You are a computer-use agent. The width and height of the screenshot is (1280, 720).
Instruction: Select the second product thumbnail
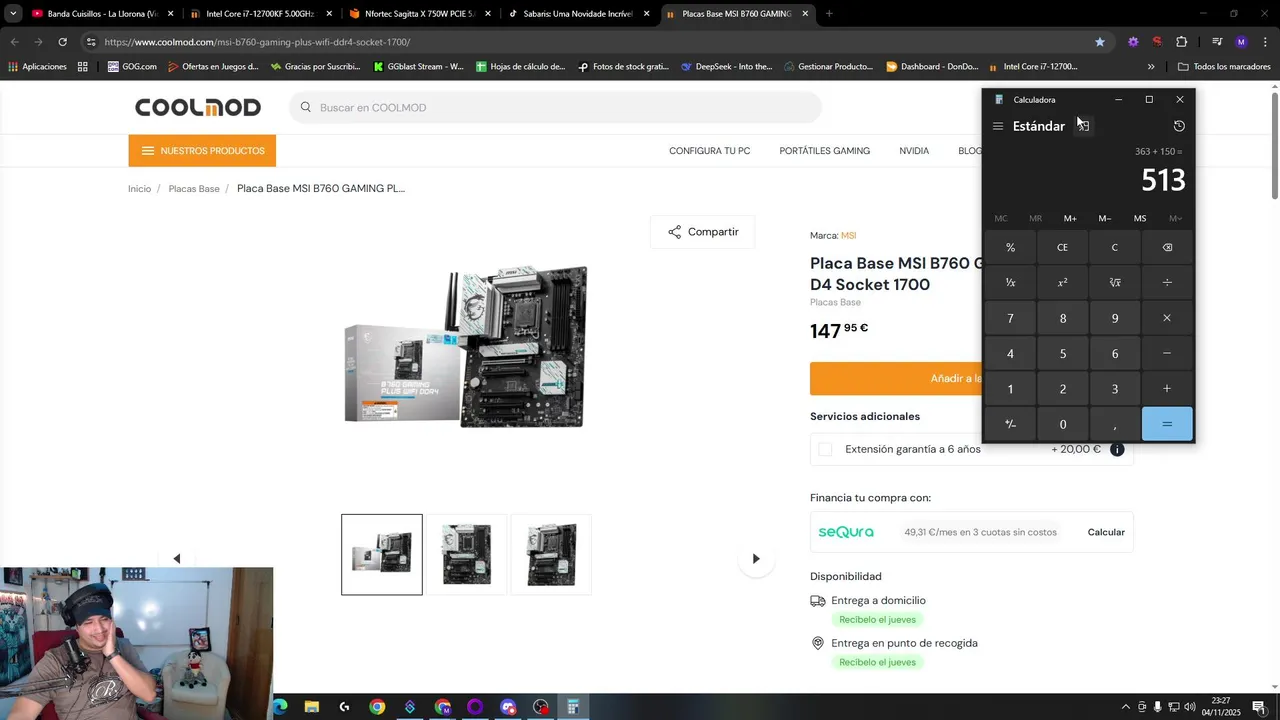(467, 554)
